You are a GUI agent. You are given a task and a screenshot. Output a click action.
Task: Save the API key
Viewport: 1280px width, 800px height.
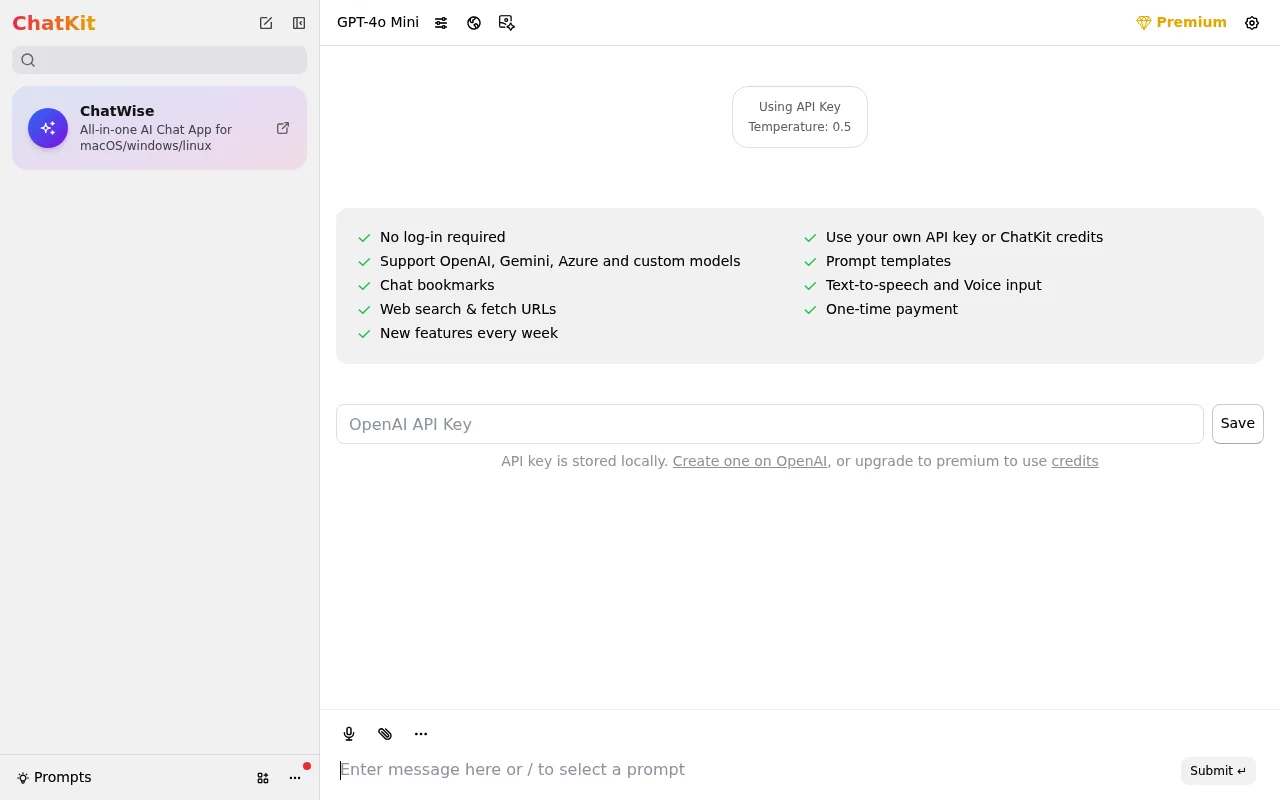(1238, 424)
